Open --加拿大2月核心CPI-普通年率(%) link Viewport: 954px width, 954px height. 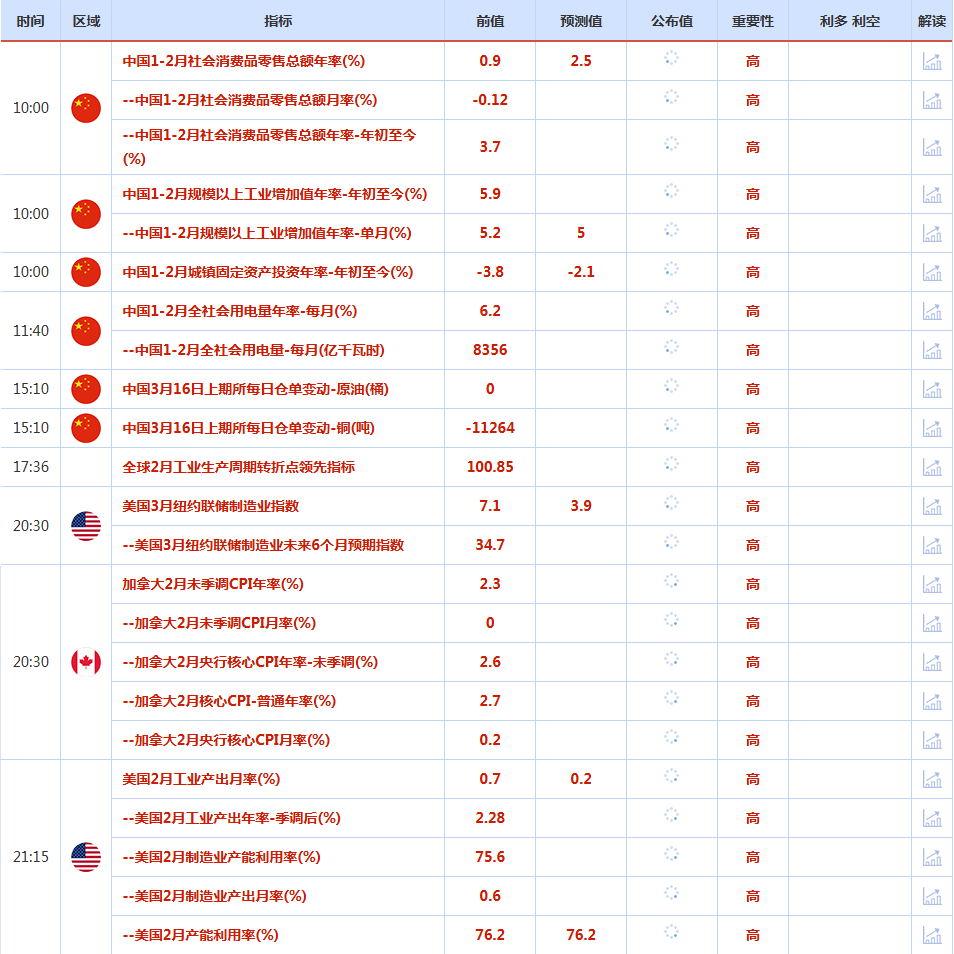click(x=229, y=701)
